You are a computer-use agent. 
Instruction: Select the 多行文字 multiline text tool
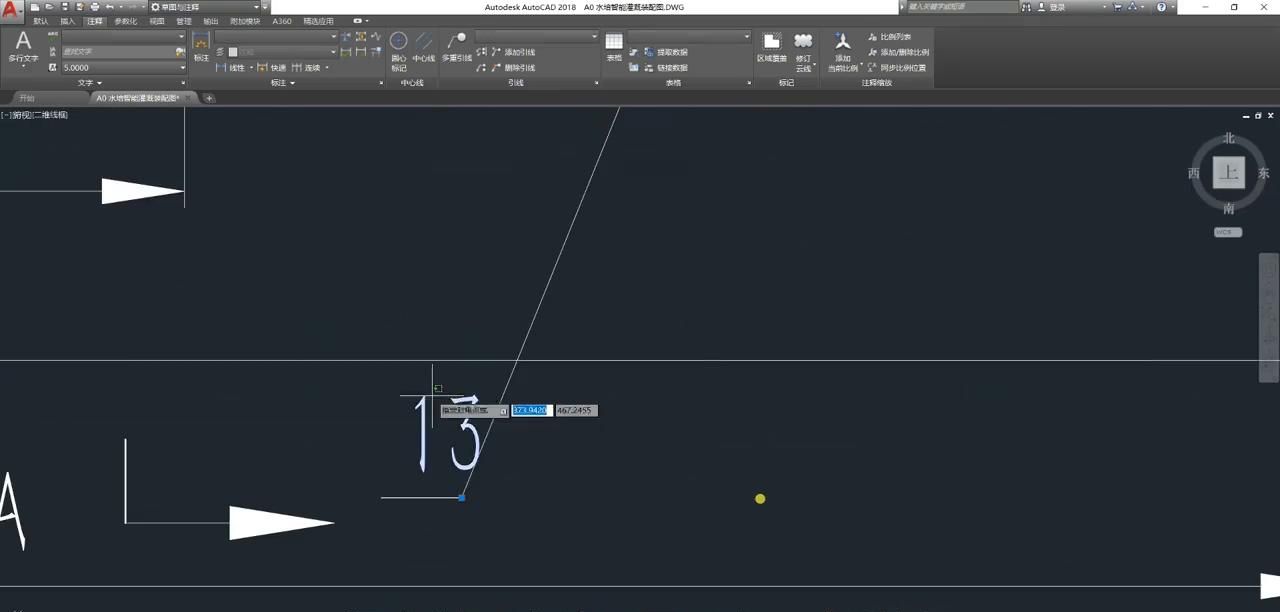pos(23,47)
